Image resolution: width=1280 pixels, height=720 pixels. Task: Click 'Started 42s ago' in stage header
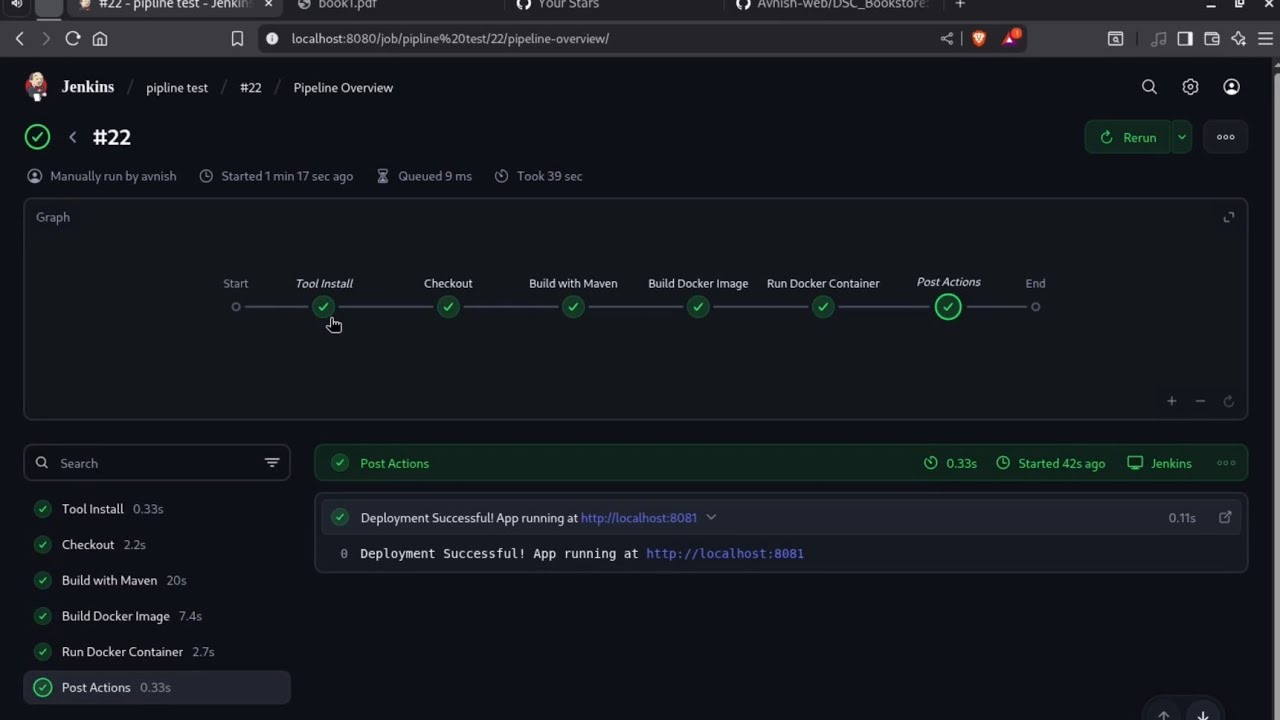pyautogui.click(x=1061, y=463)
